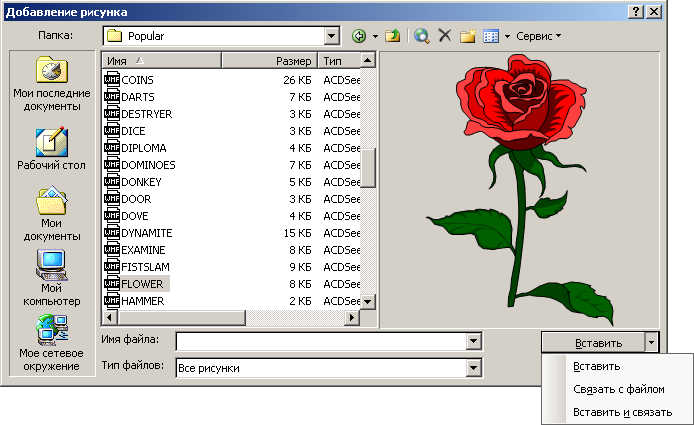Image resolution: width=694 pixels, height=425 pixels.
Task: Choose Связать с файлом menu item
Action: point(619,390)
